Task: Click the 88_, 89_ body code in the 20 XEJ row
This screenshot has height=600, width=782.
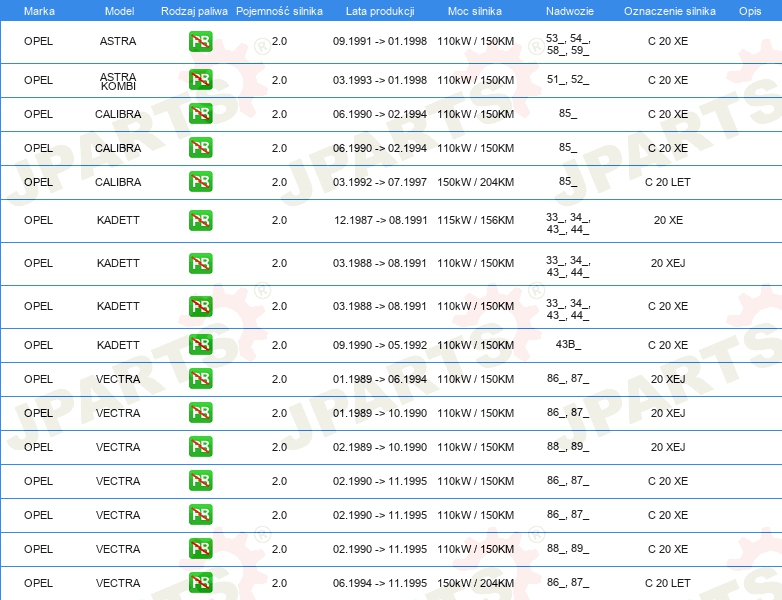Action: point(568,446)
